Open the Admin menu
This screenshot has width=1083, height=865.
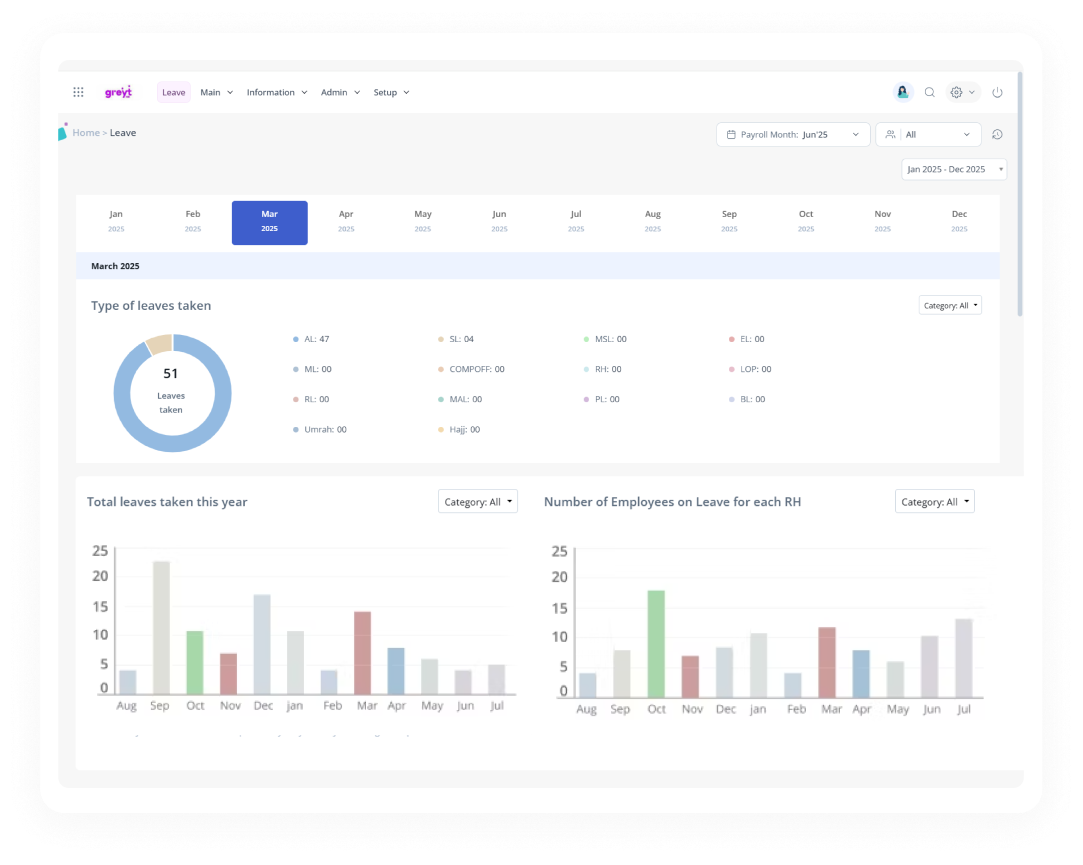tap(341, 93)
